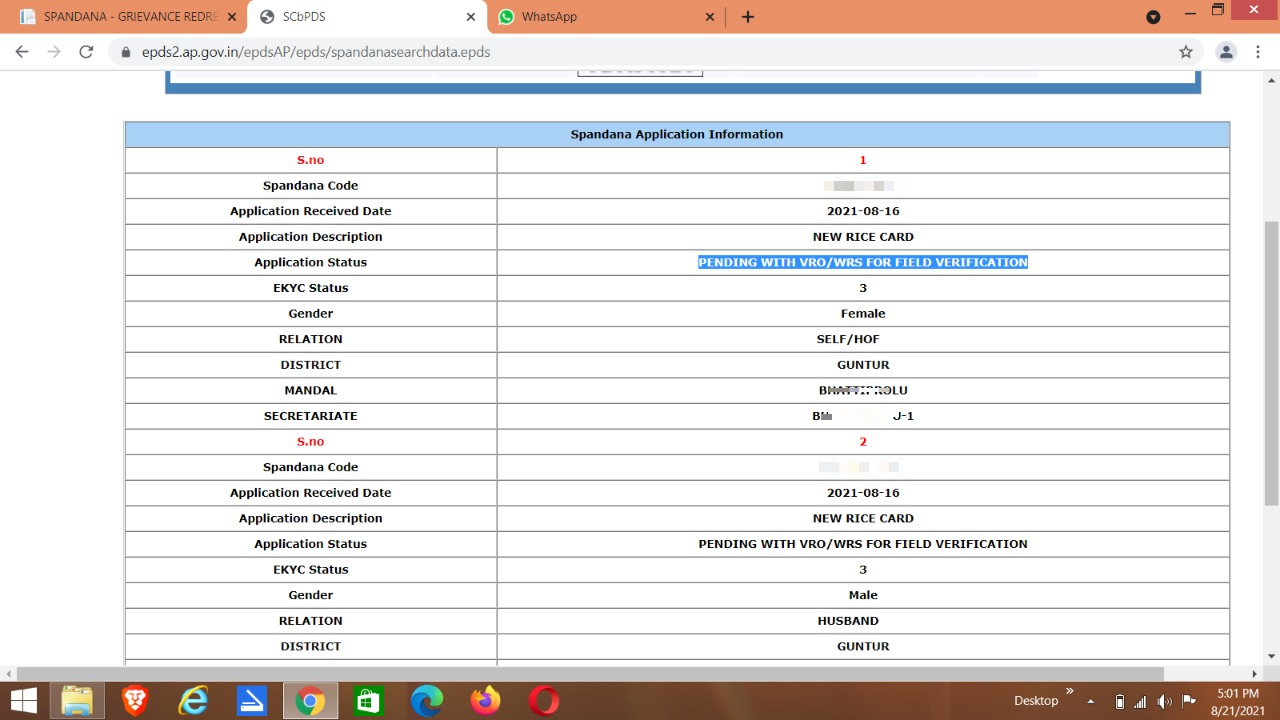
Task: View site info via the padlock icon
Action: coord(125,52)
